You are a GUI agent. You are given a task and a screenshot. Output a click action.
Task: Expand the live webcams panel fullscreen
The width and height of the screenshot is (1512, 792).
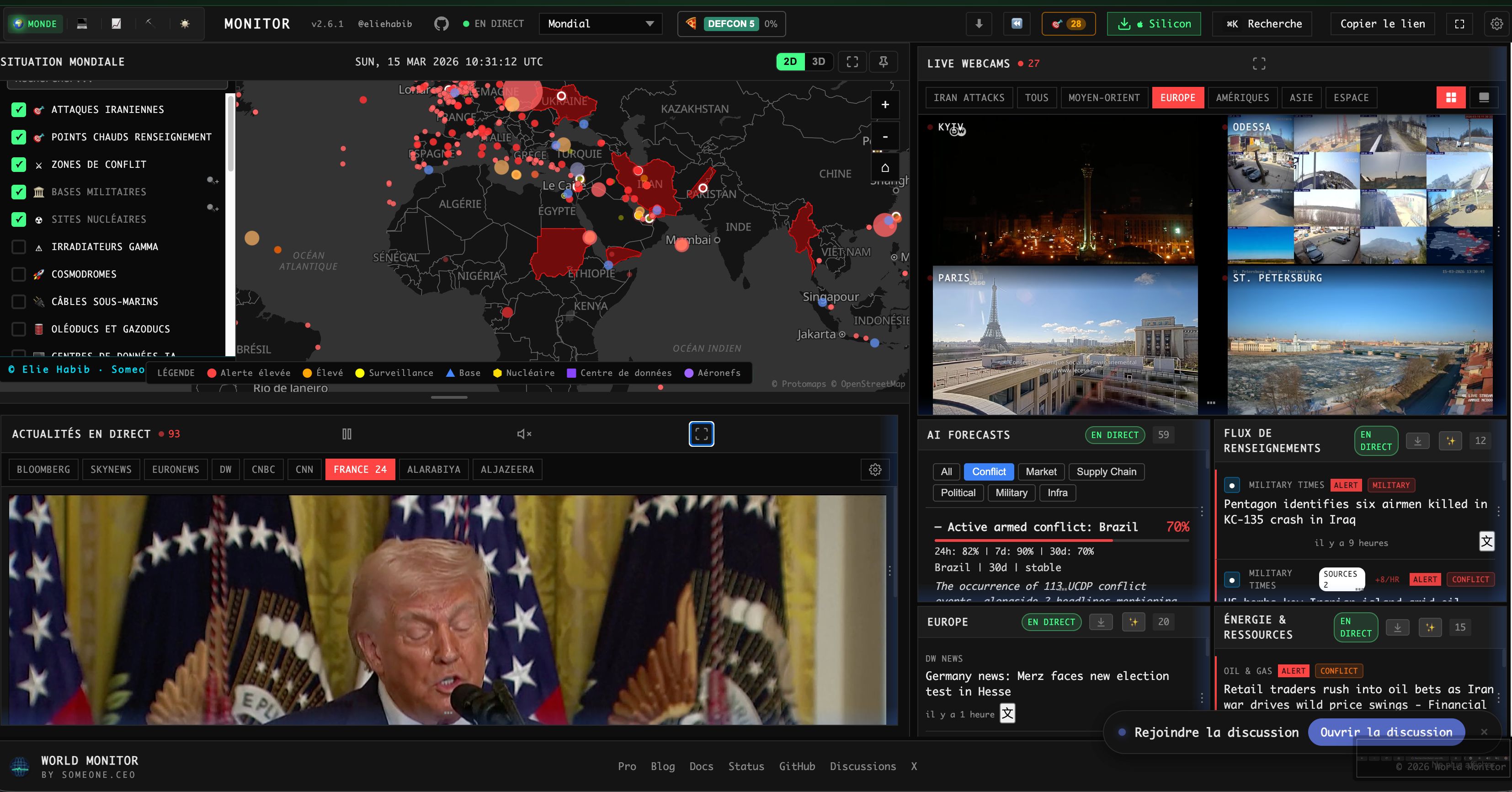(1258, 64)
